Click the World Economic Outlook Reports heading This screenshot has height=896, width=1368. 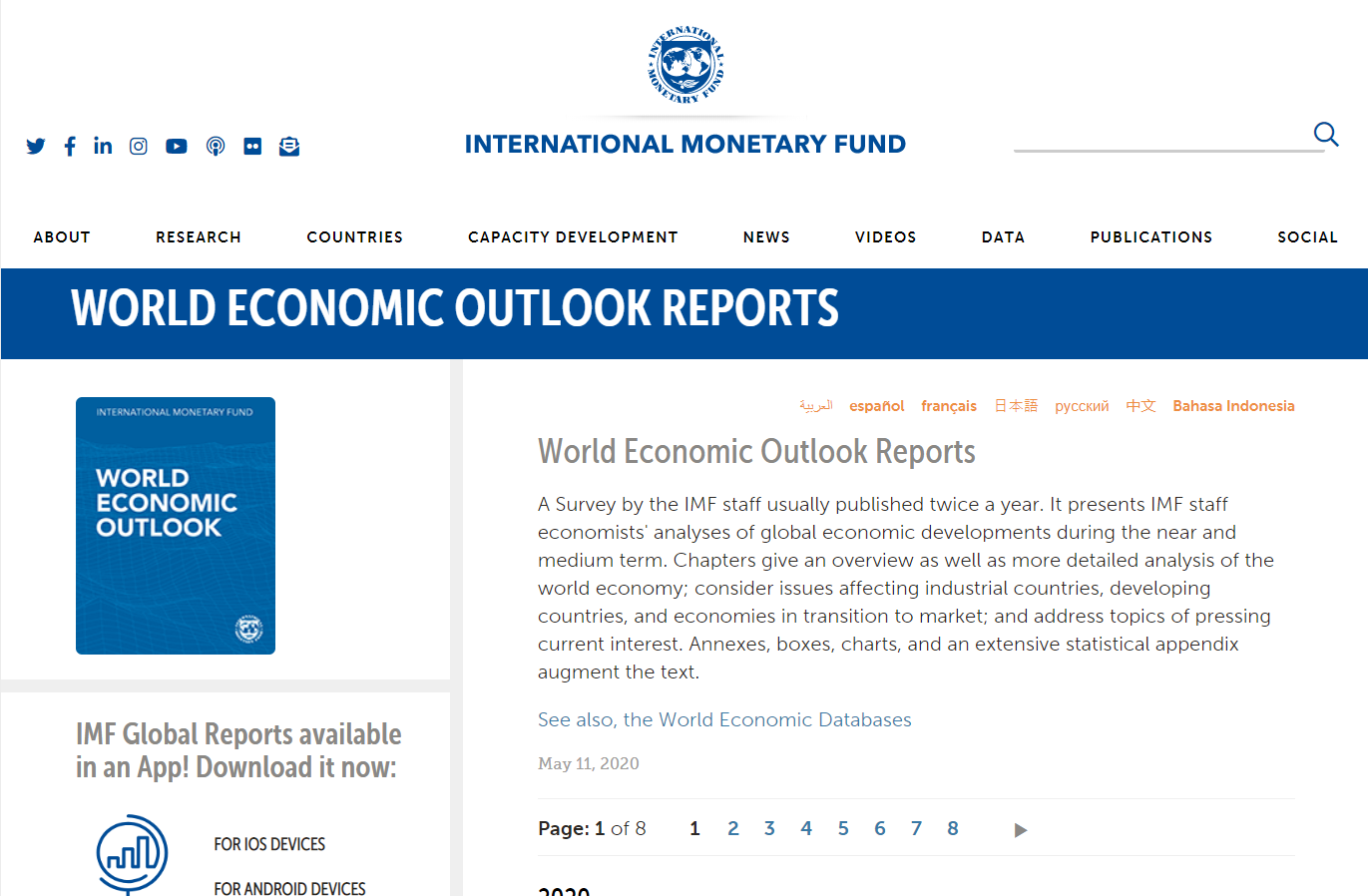(x=756, y=452)
